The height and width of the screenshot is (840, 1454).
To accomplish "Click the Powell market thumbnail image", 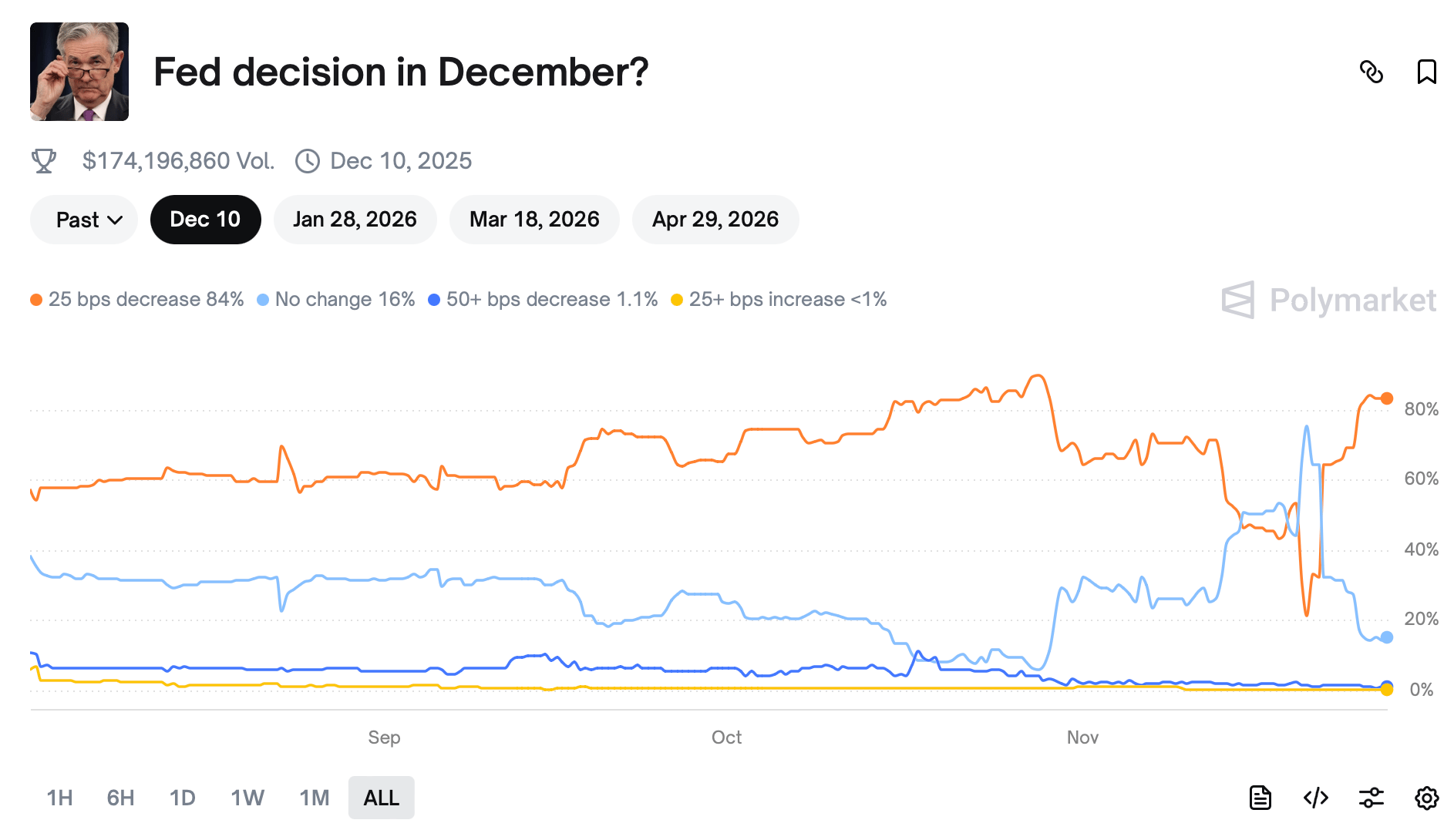I will (x=79, y=72).
